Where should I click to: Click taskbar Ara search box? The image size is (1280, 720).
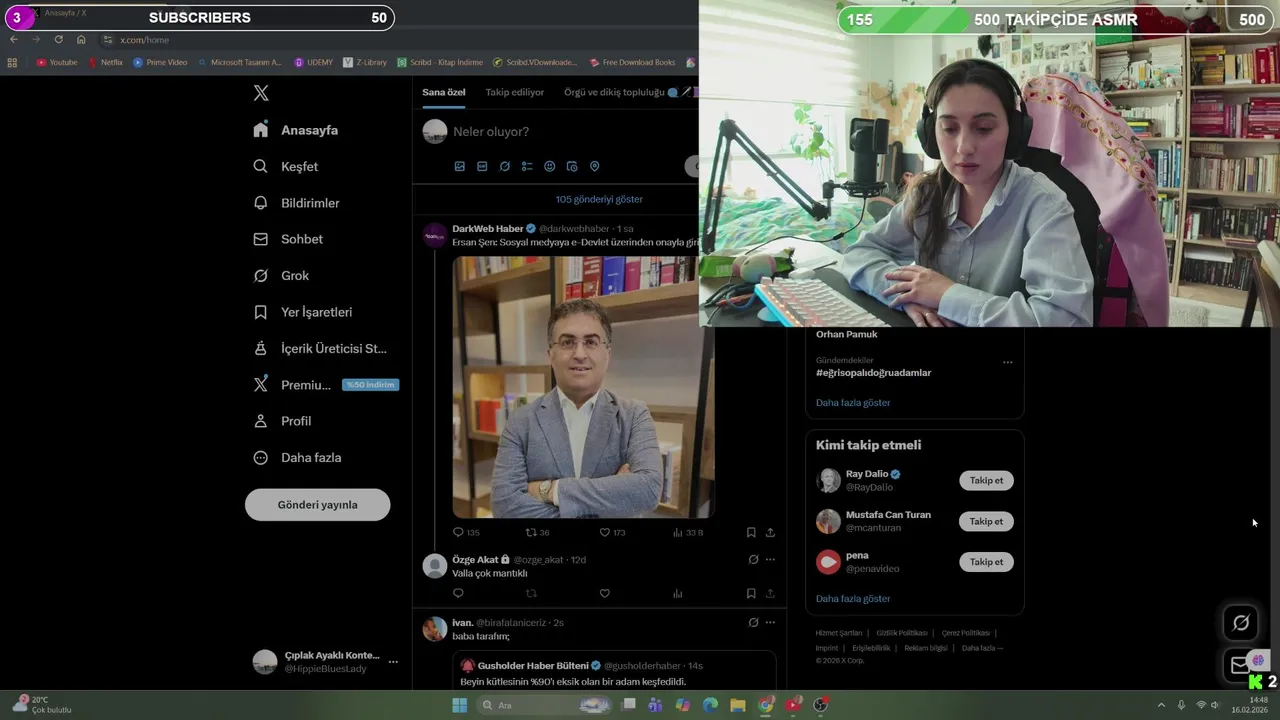point(545,705)
